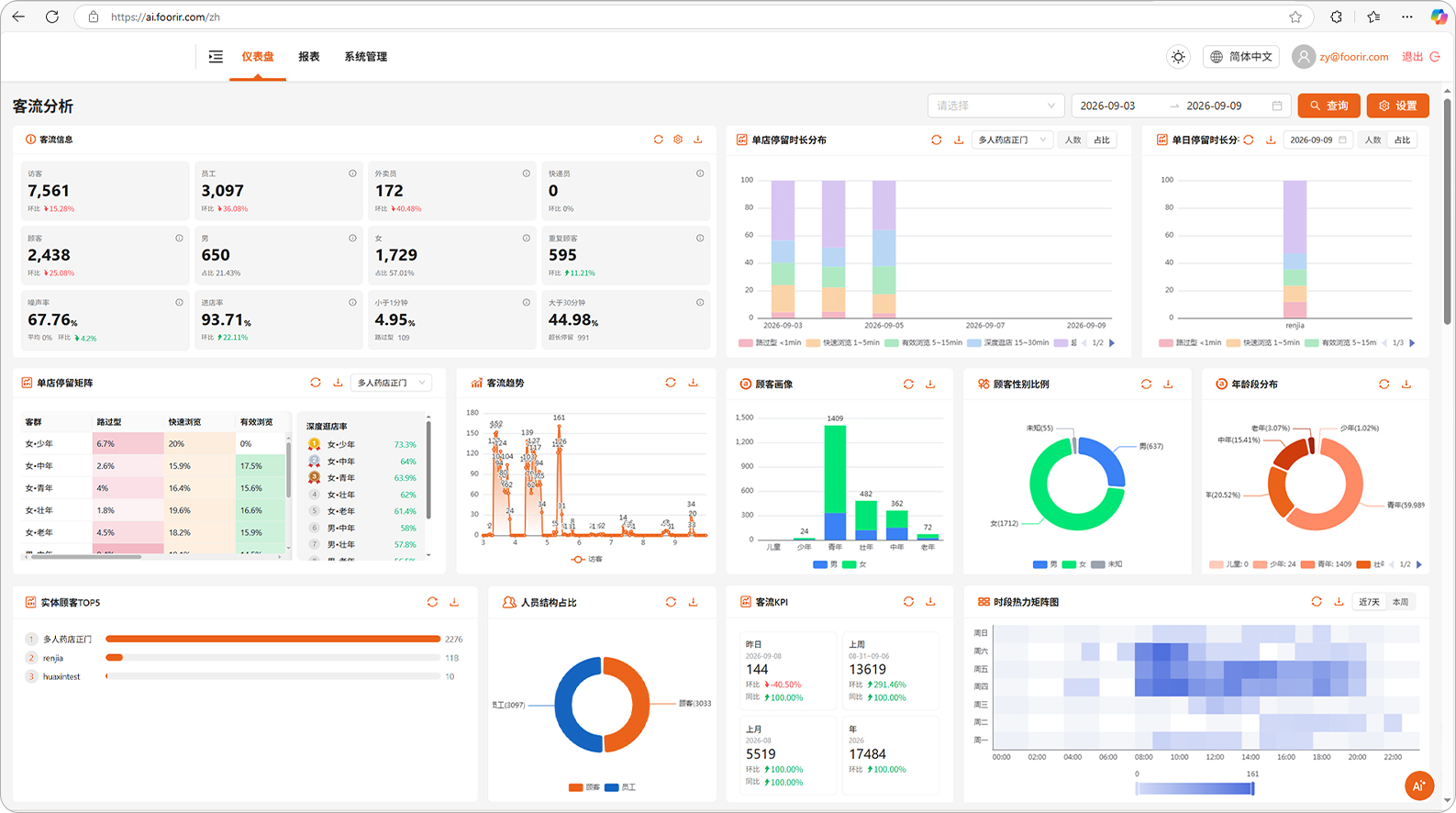Select renjia row in TOP5 list
Screen dimensions: 1456x813
click(244, 658)
